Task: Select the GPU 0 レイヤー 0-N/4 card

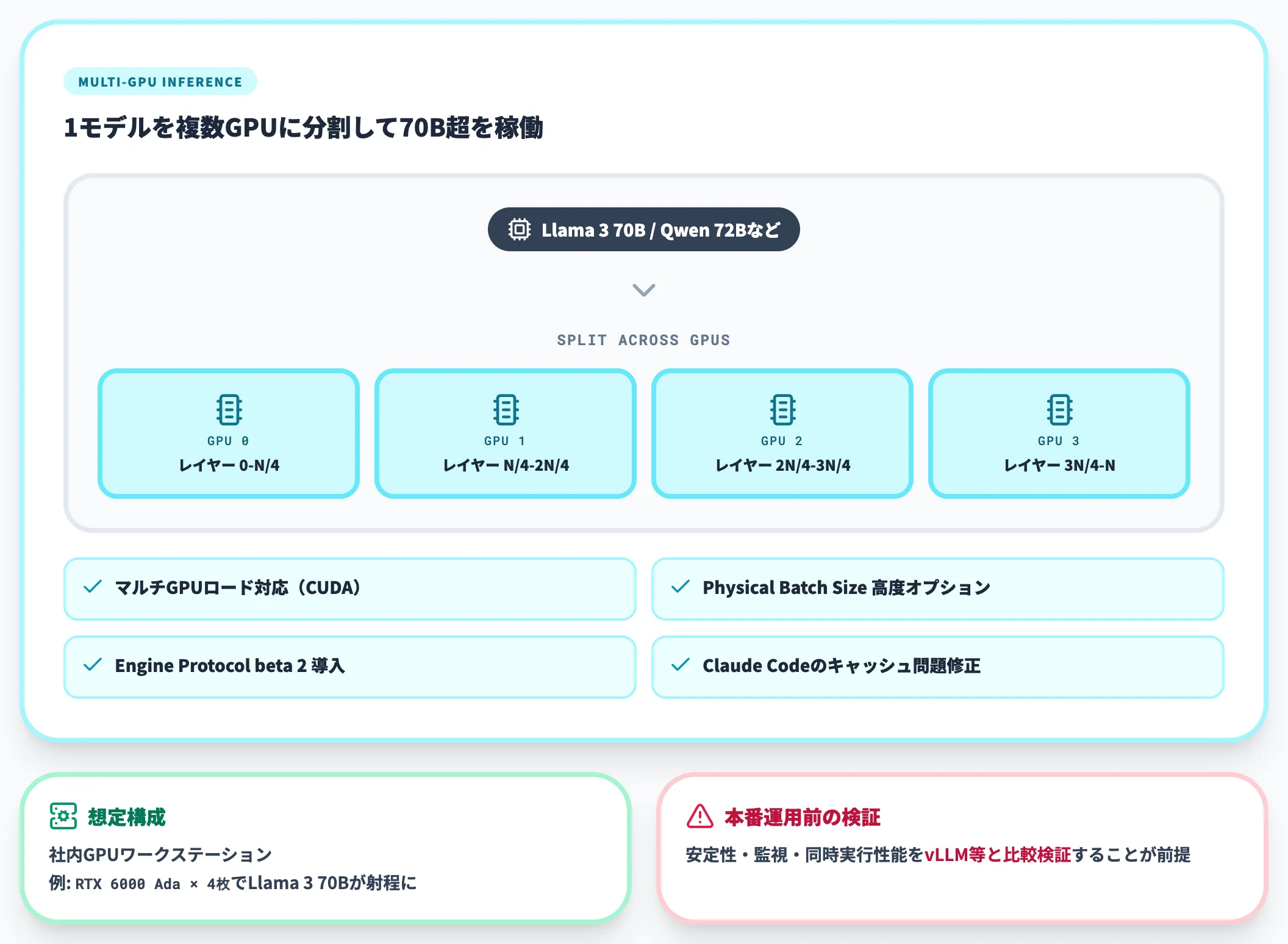Action: point(229,434)
